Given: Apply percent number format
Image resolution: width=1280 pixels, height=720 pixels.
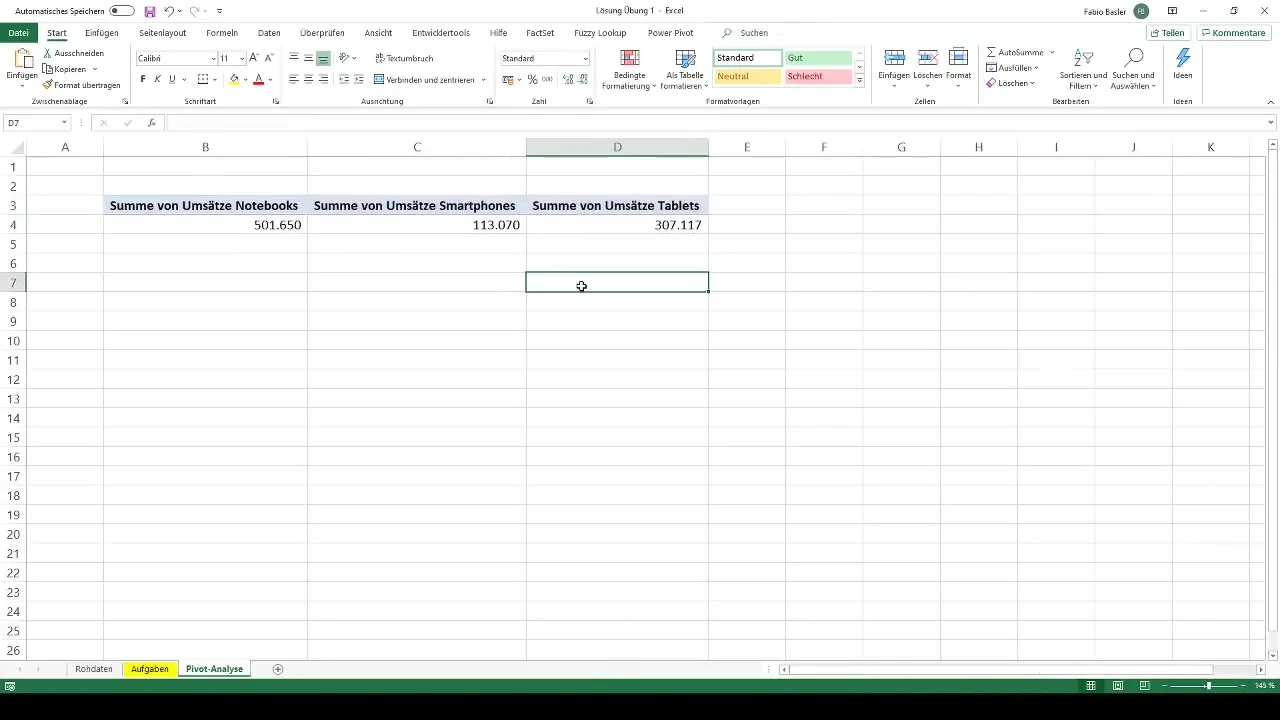Looking at the screenshot, I should [x=532, y=79].
